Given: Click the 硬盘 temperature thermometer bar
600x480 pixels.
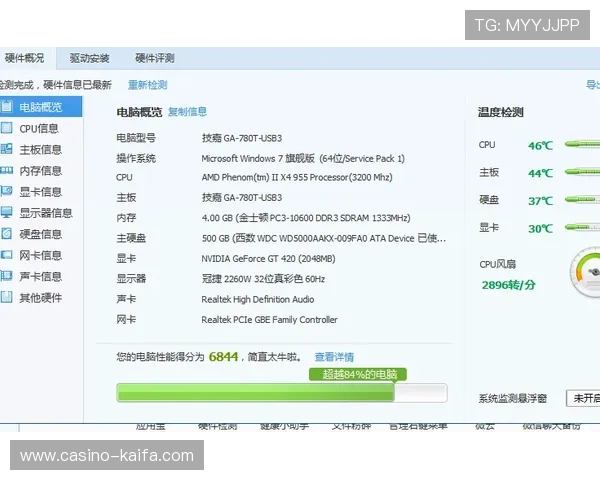Looking at the screenshot, I should pyautogui.click(x=582, y=199).
